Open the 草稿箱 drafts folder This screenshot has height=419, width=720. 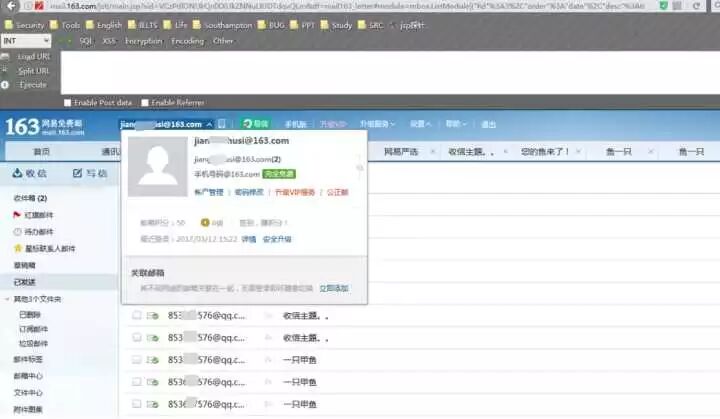24,266
